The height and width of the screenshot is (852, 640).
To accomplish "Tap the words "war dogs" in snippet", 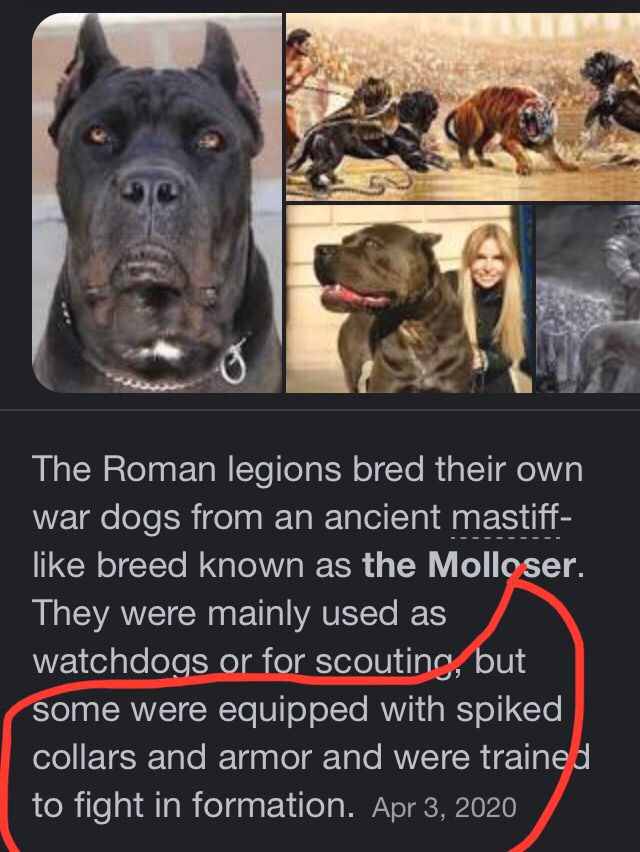I will [x=106, y=517].
